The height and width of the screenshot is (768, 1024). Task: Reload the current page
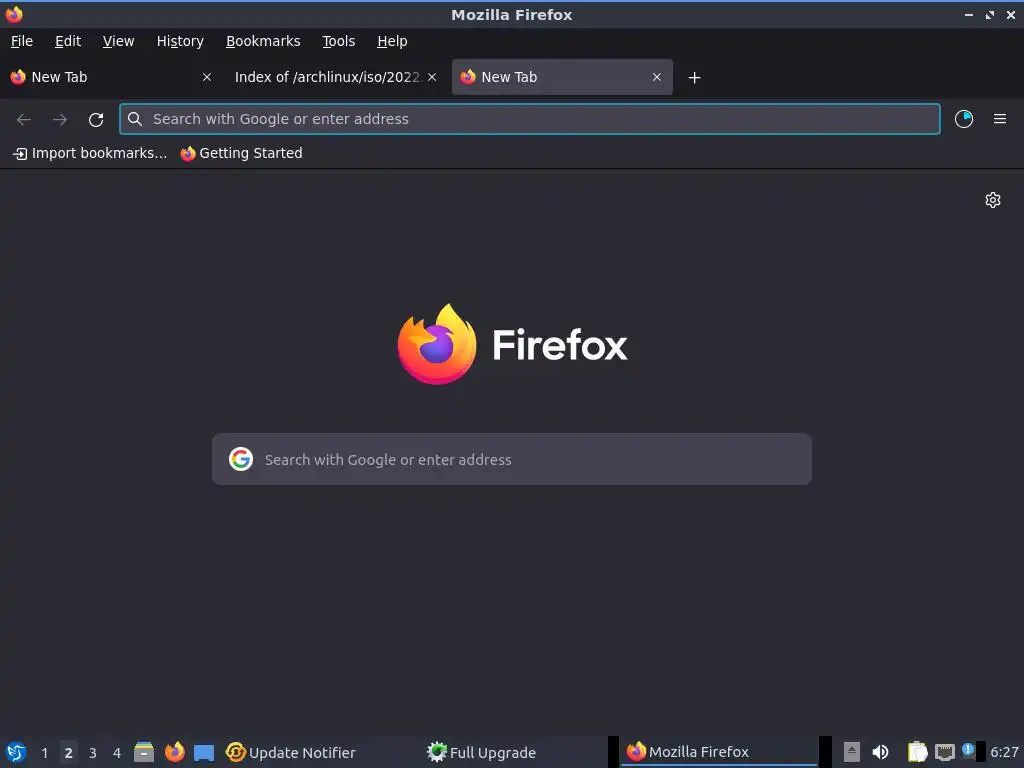coord(96,119)
